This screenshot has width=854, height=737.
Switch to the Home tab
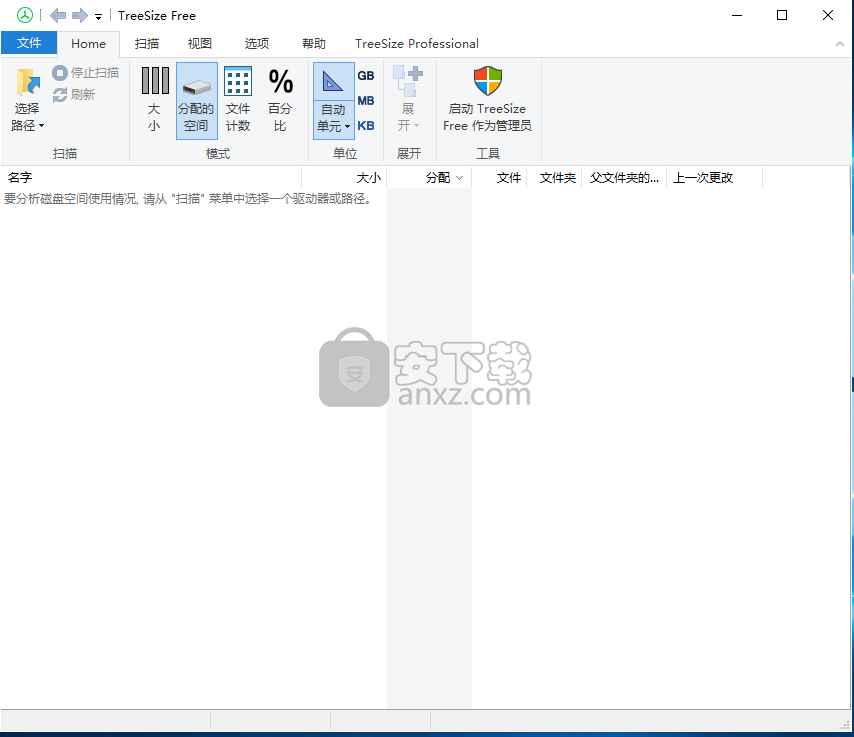click(88, 44)
